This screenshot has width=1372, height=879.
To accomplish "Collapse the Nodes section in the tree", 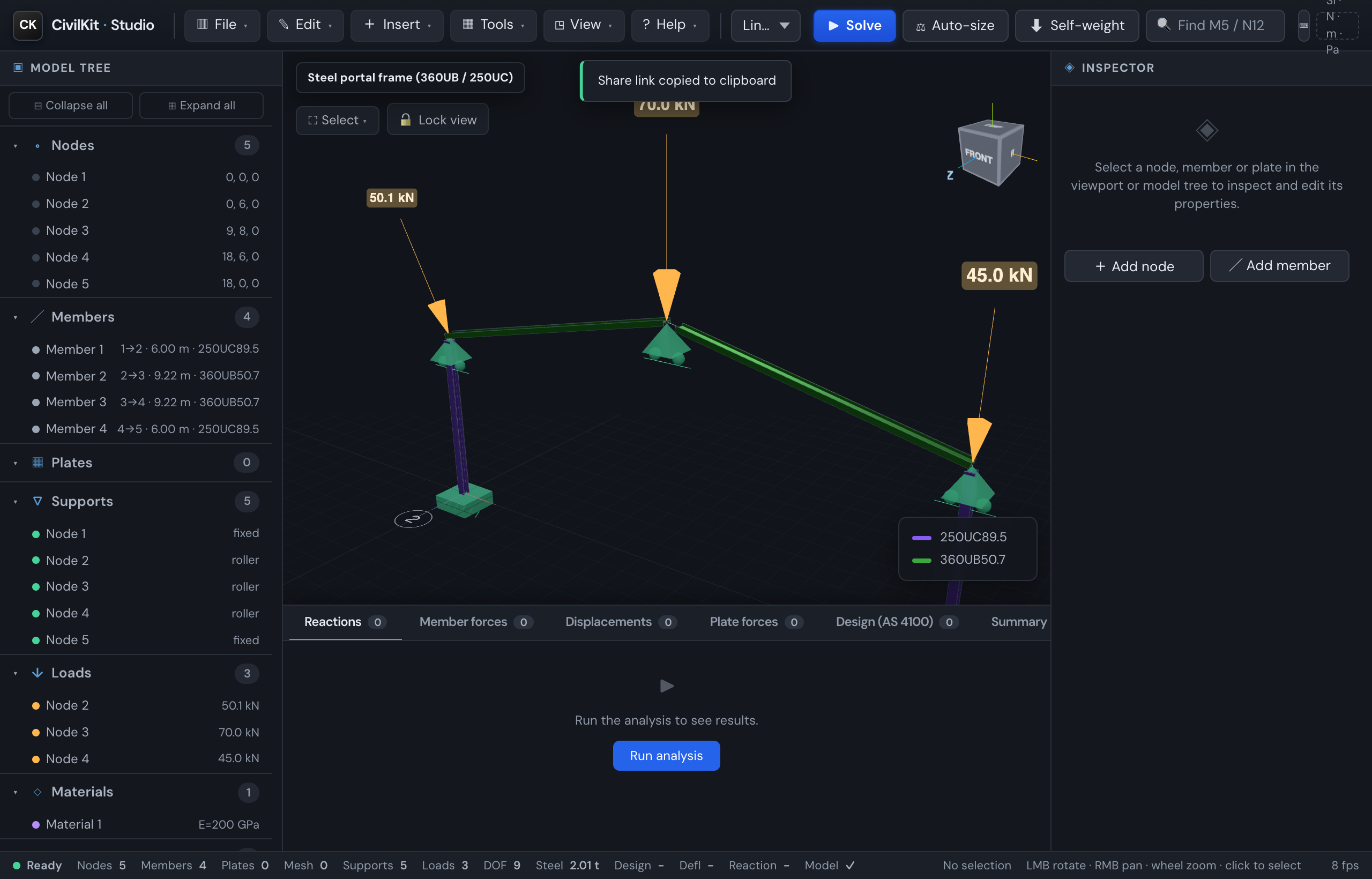I will pyautogui.click(x=16, y=146).
